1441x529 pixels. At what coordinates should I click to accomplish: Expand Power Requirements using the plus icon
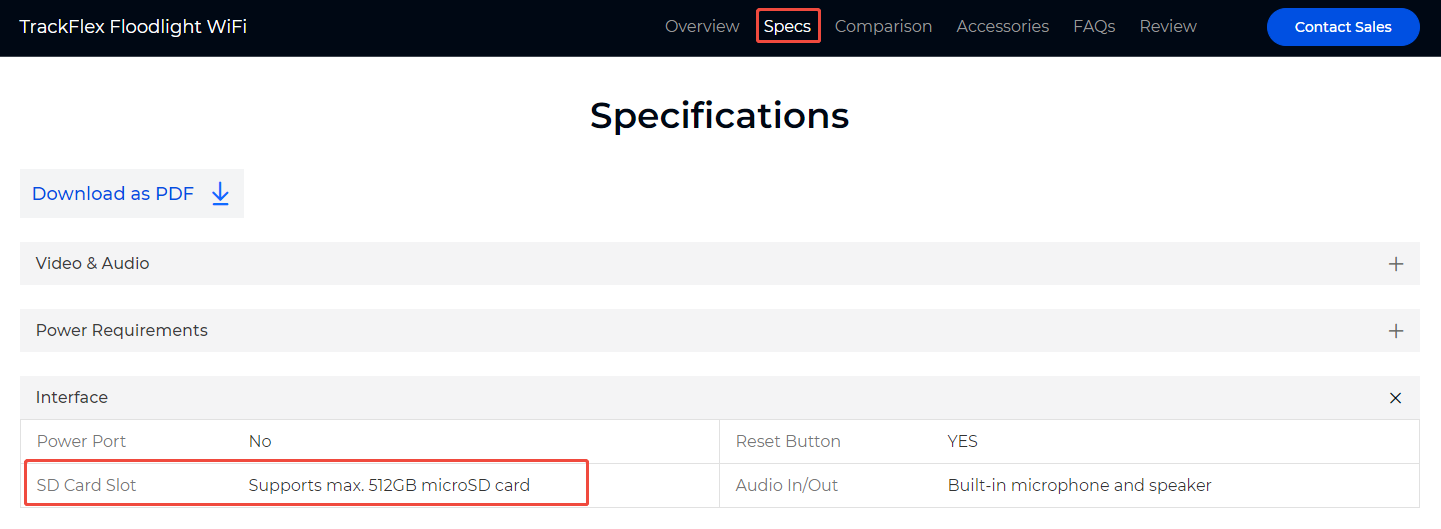tap(1396, 331)
